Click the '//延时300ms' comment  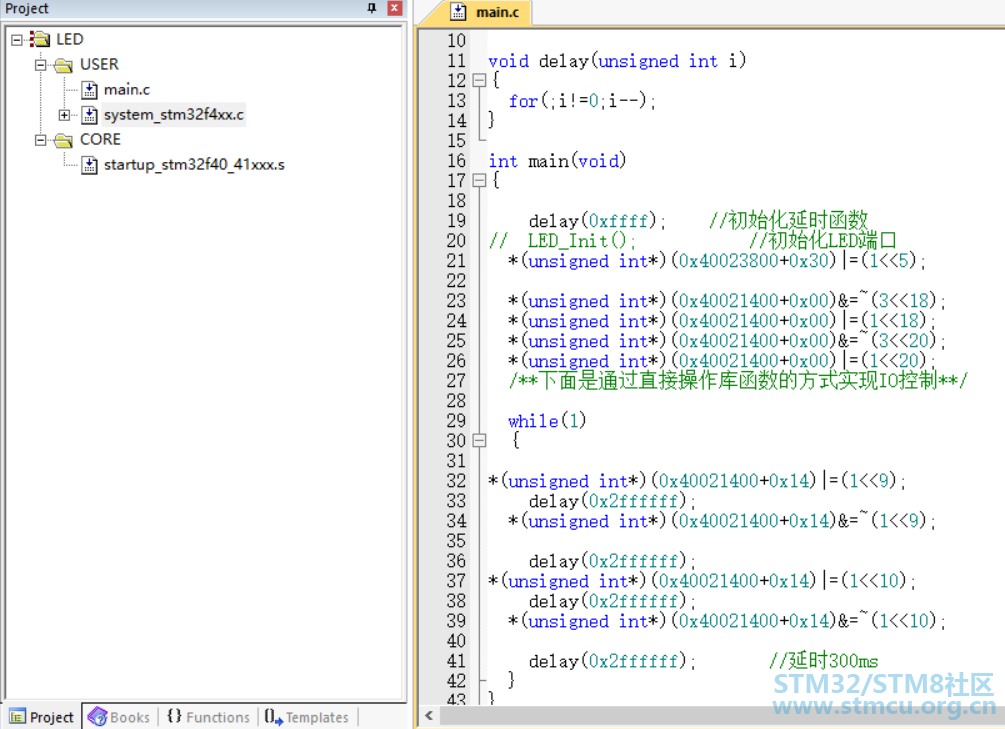824,661
